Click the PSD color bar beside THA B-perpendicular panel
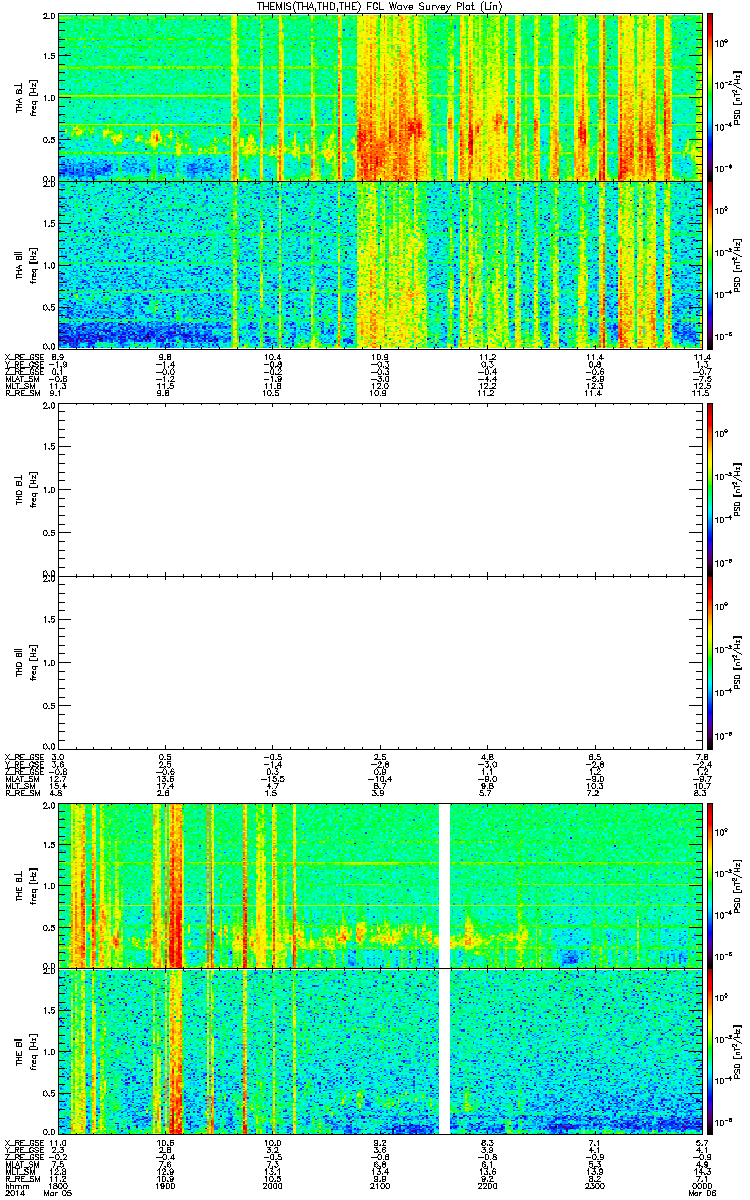Image resolution: width=750 pixels, height=1200 pixels. pyautogui.click(x=711, y=97)
